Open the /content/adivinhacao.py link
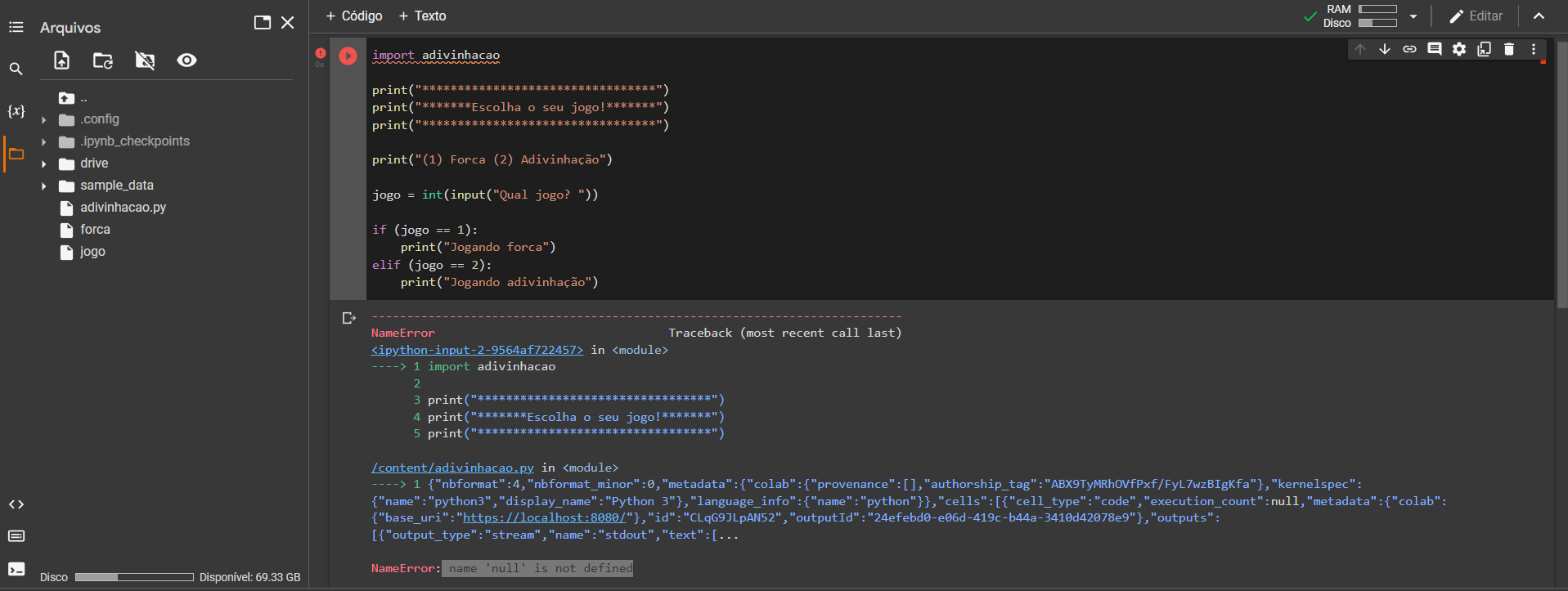This screenshot has width=1568, height=591. click(x=452, y=468)
